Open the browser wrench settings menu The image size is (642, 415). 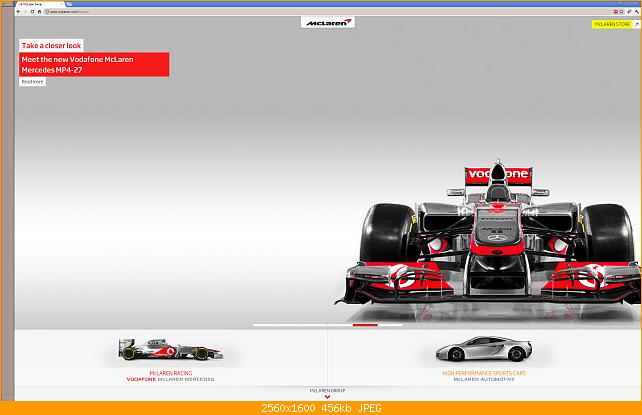point(637,12)
